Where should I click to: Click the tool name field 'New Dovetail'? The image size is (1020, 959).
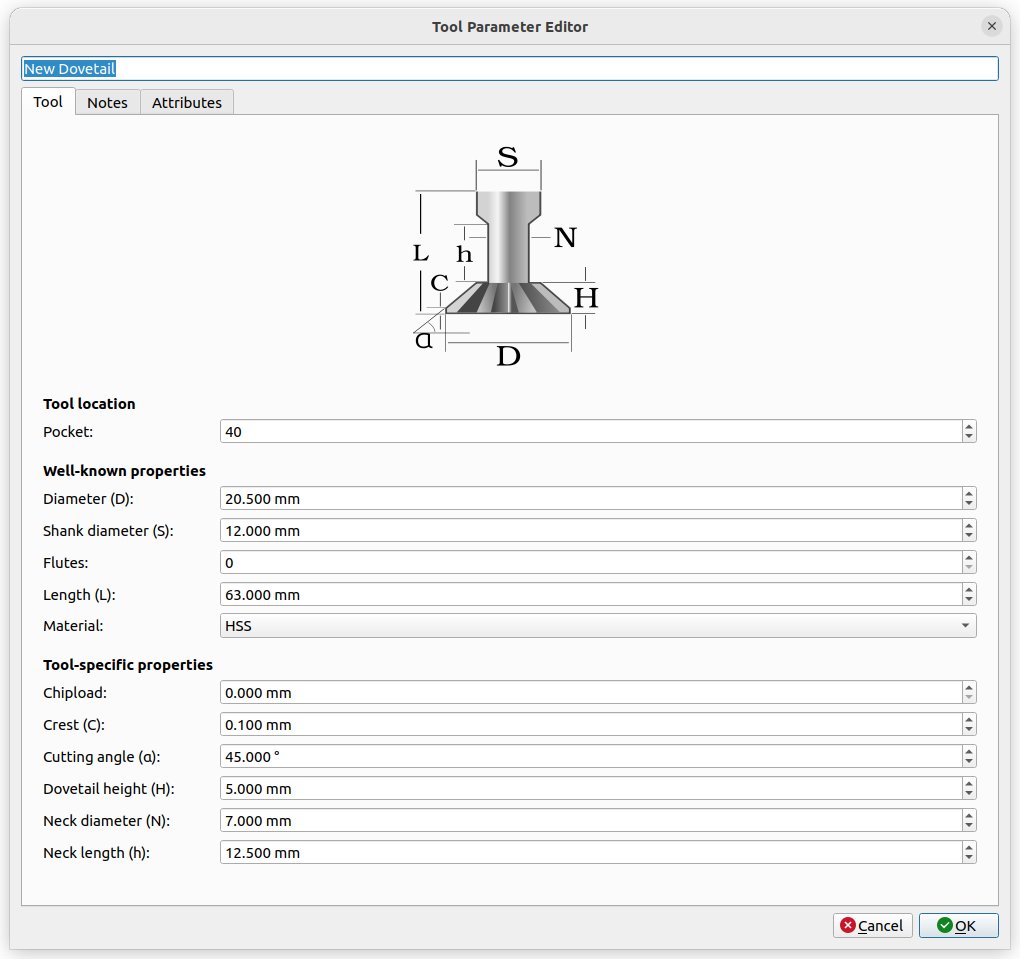pyautogui.click(x=510, y=69)
